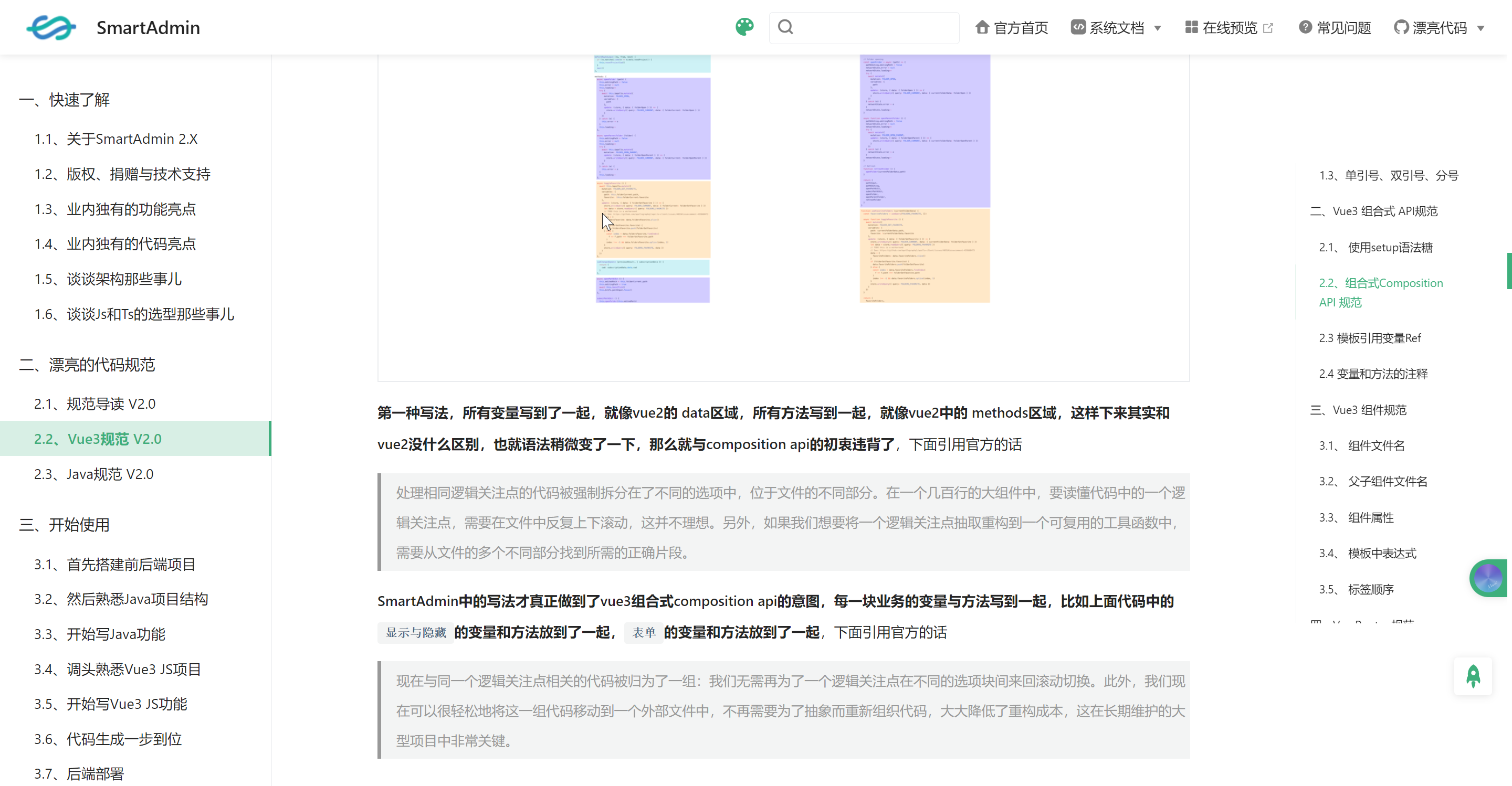Expand the 漂亮代码 dropdown arrow
This screenshot has width=1512, height=786.
point(1480,28)
